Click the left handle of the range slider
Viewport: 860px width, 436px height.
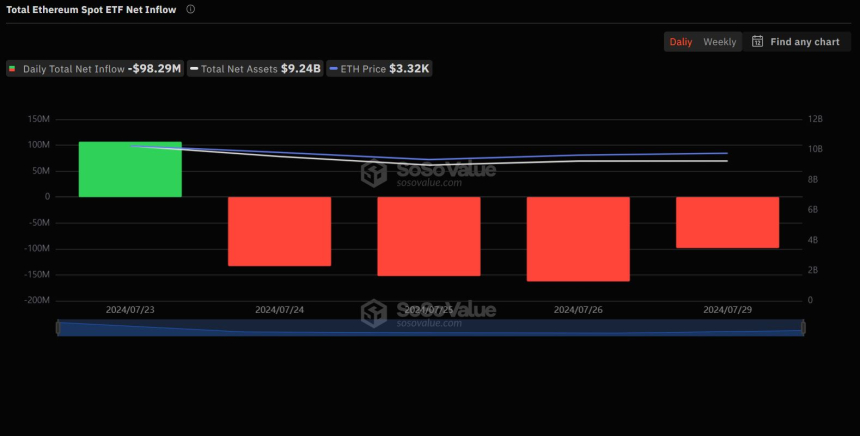pos(58,327)
